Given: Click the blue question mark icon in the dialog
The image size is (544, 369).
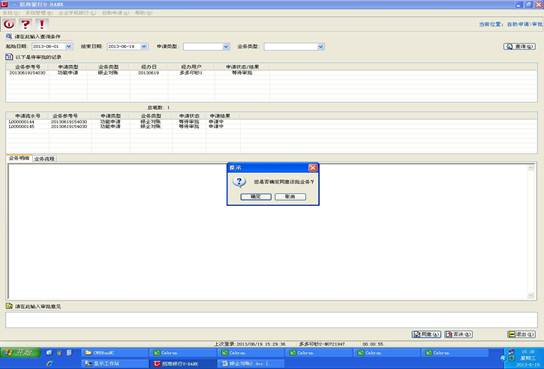Looking at the screenshot, I should click(x=239, y=181).
